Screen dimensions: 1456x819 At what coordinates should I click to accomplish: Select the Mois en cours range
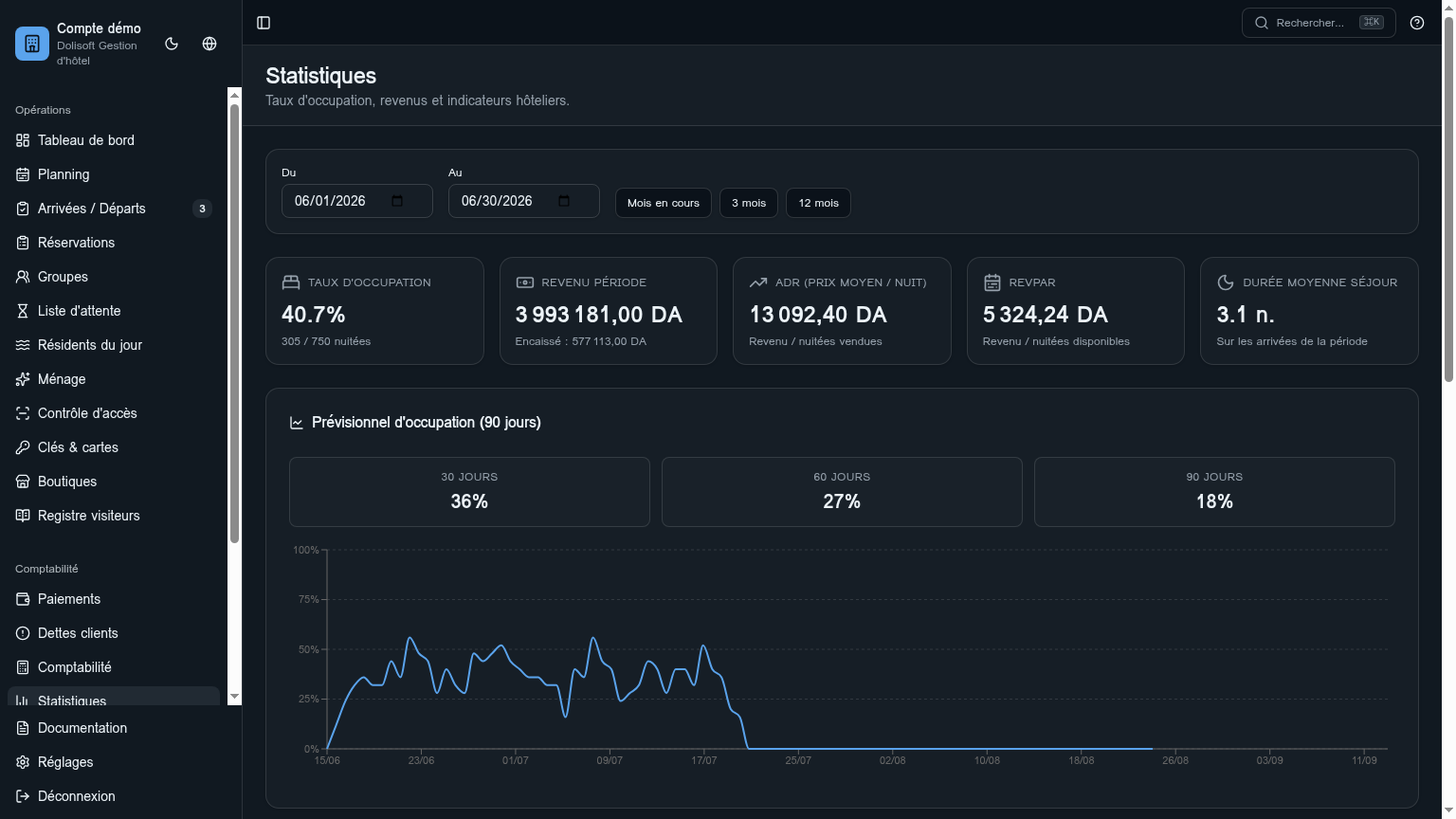pyautogui.click(x=664, y=203)
